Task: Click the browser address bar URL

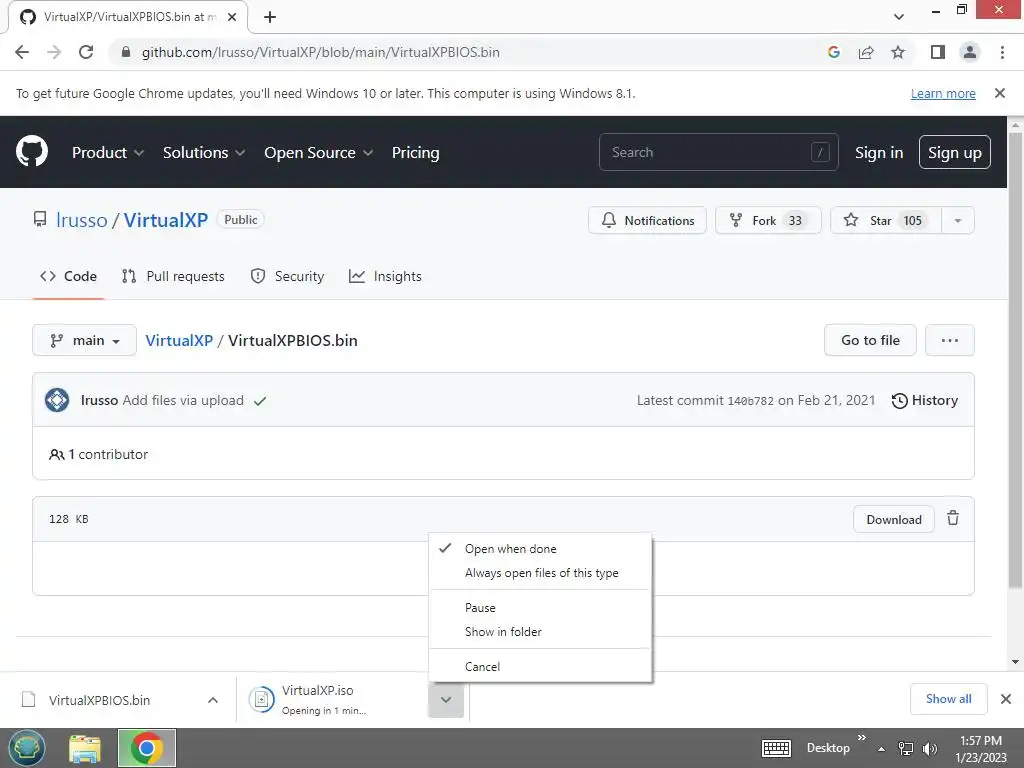Action: pos(321,52)
